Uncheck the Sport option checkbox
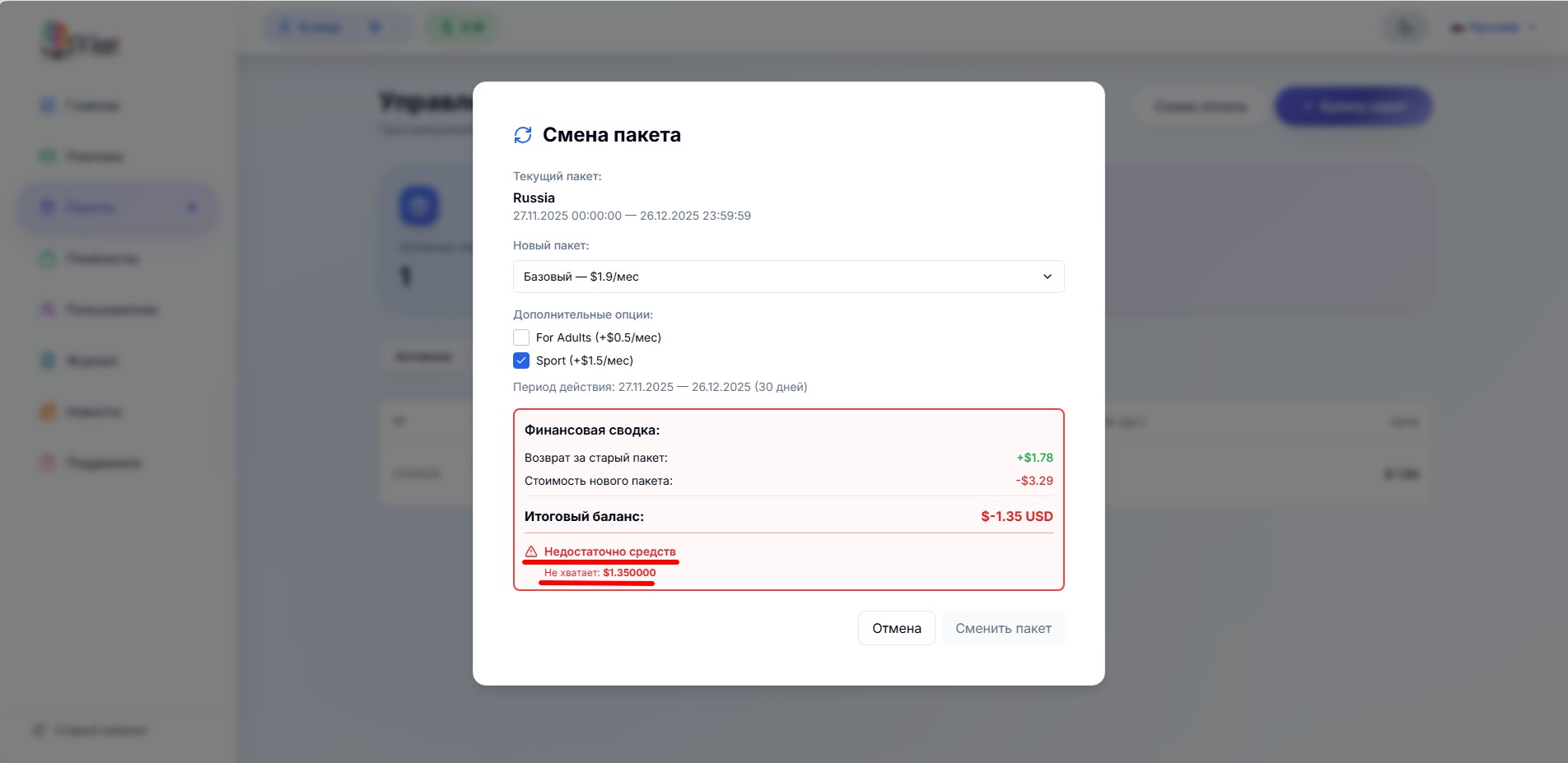This screenshot has width=1568, height=763. coord(521,361)
